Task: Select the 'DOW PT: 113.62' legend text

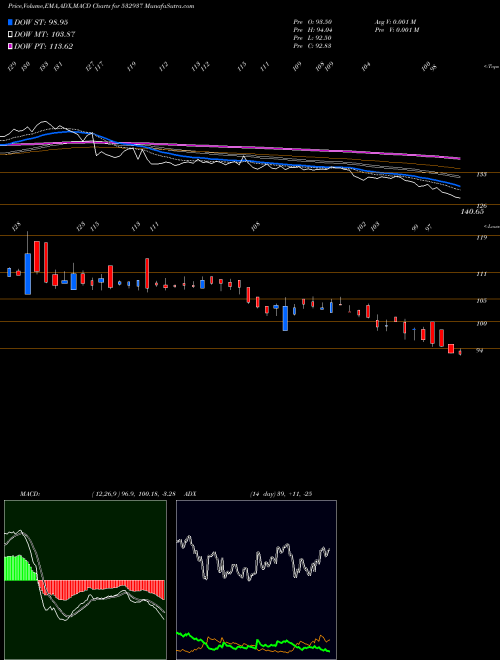Action: [x=44, y=46]
